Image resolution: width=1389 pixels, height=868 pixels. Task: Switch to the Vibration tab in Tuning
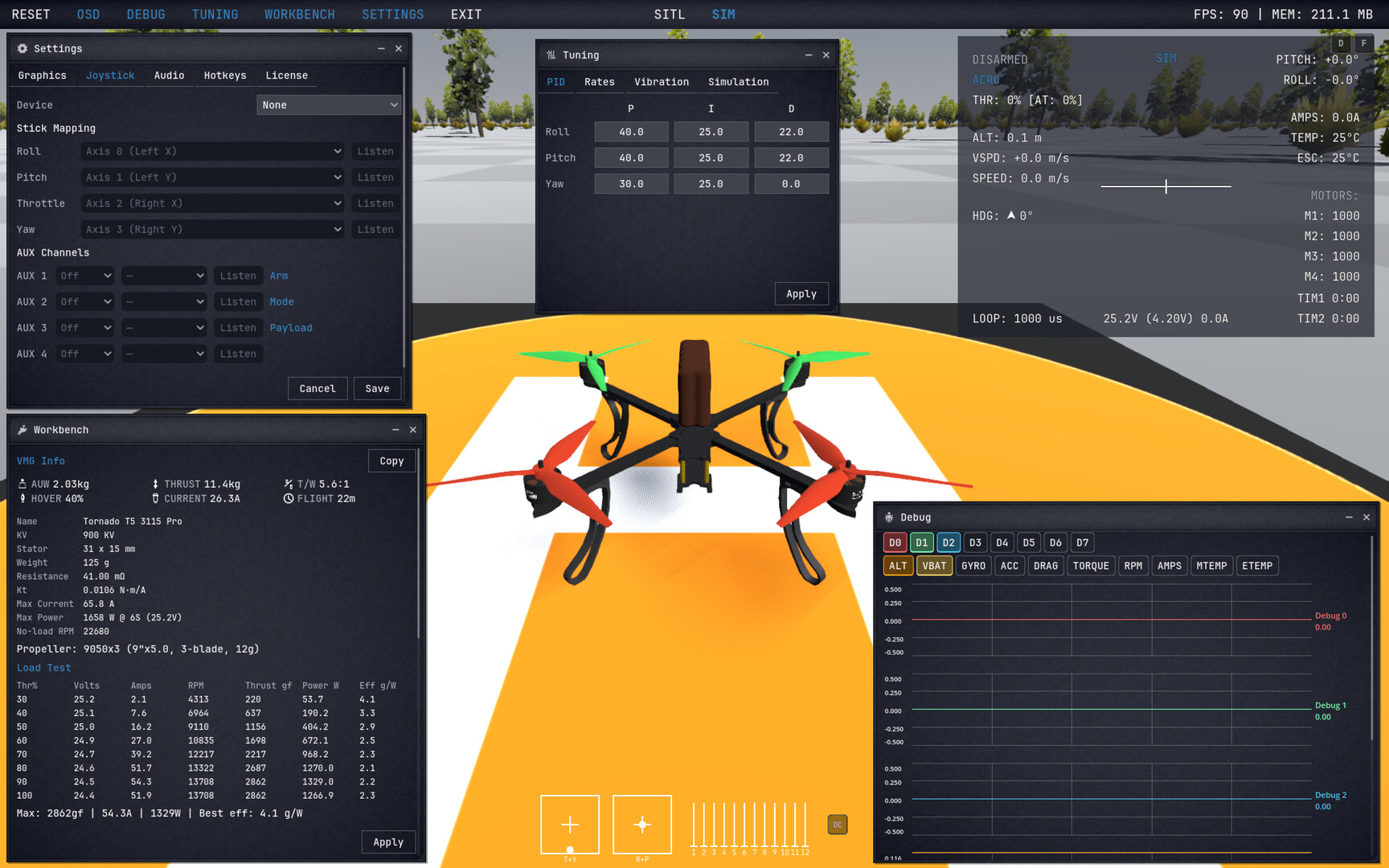(661, 81)
